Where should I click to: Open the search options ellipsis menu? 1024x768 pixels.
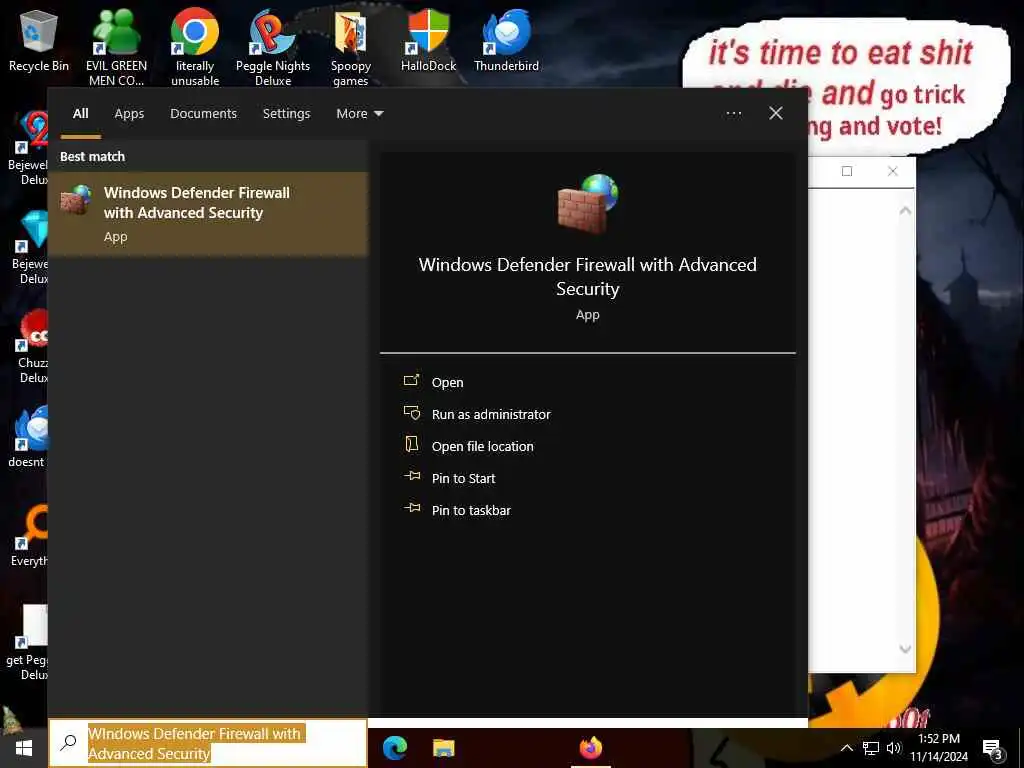[x=734, y=114]
